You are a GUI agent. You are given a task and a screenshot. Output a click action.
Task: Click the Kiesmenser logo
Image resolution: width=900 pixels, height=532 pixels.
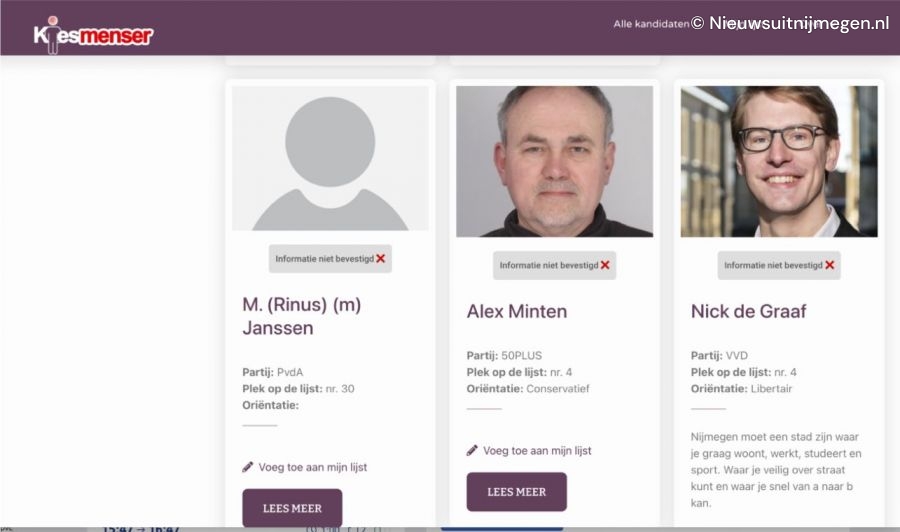click(x=93, y=34)
